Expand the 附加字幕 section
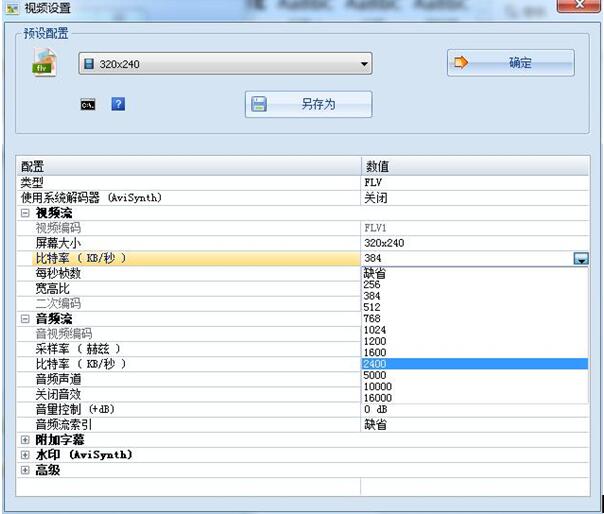The width and height of the screenshot is (604, 514). 25,440
